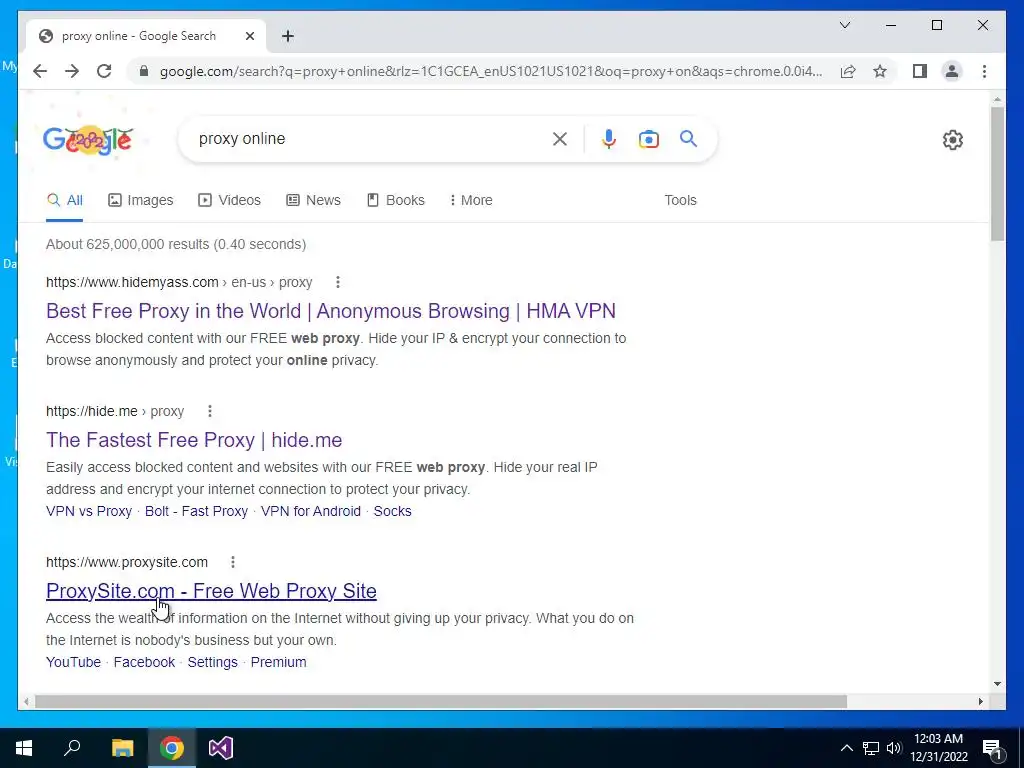This screenshot has height=768, width=1024.
Task: Open the Chrome profile avatar menu
Action: pyautogui.click(x=952, y=71)
